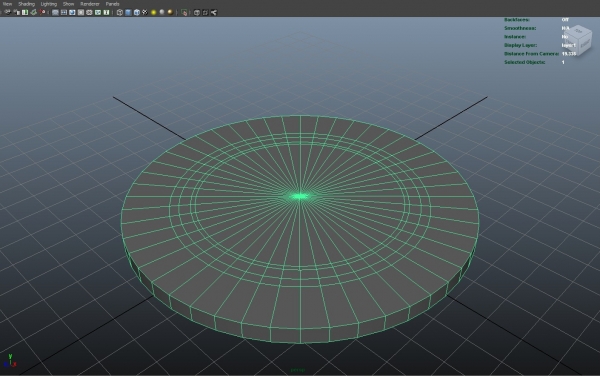Toggle the Gate Mask display
The width and height of the screenshot is (600, 376).
81,12
